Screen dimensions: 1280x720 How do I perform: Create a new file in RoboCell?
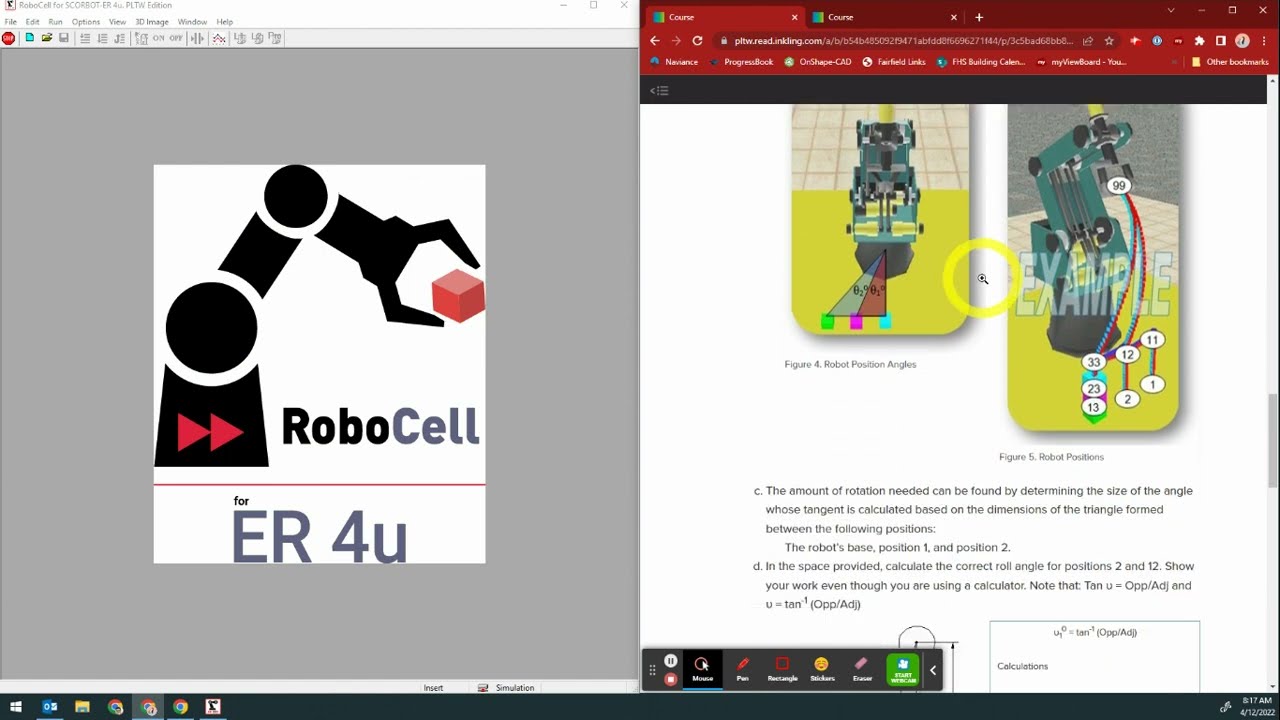[x=30, y=38]
